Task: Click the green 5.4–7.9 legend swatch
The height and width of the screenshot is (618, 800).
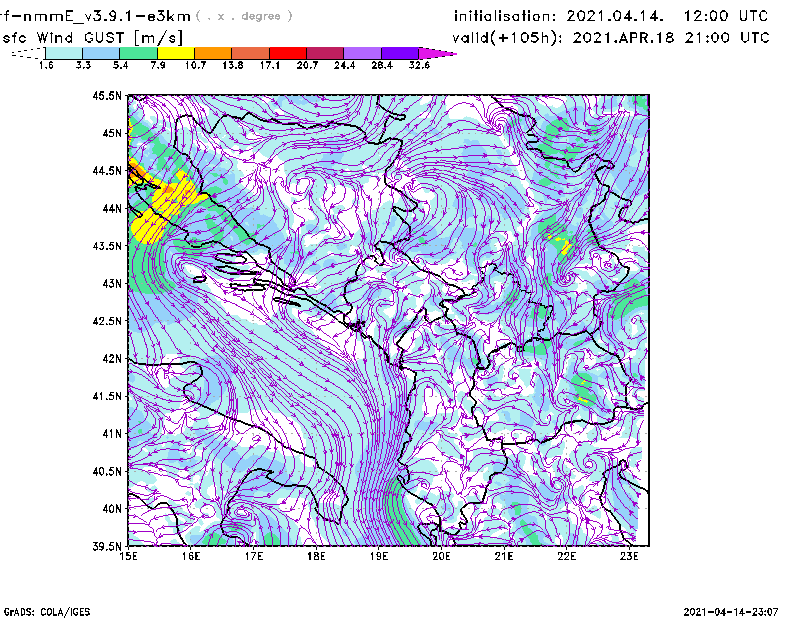Action: [x=138, y=53]
